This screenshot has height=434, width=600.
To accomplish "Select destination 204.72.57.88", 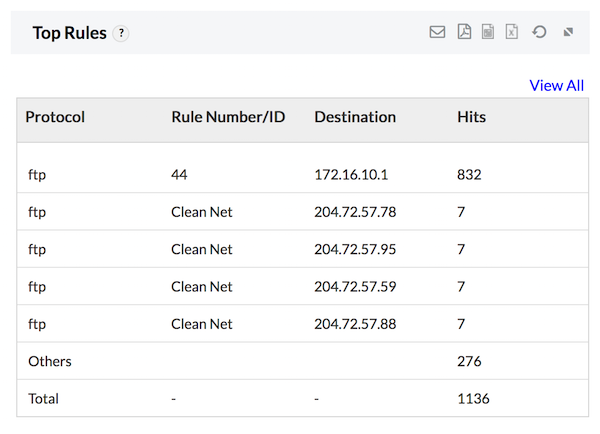I will [x=355, y=324].
